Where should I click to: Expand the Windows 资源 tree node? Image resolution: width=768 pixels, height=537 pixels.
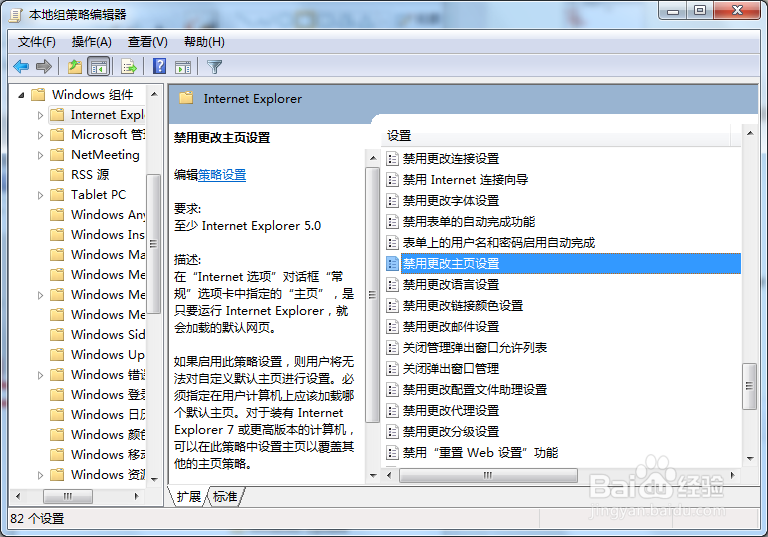(40, 475)
